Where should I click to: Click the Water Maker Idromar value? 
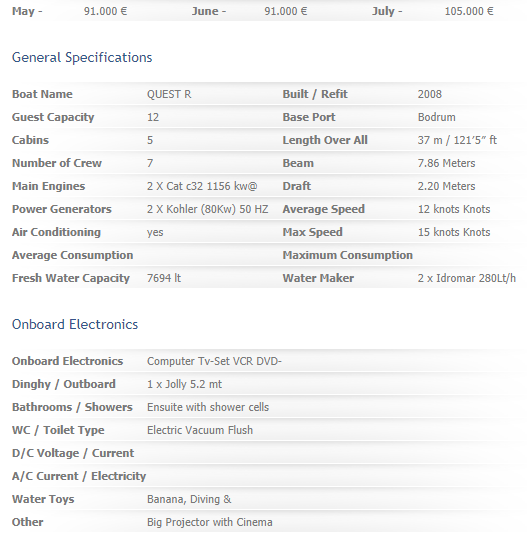pos(467,278)
